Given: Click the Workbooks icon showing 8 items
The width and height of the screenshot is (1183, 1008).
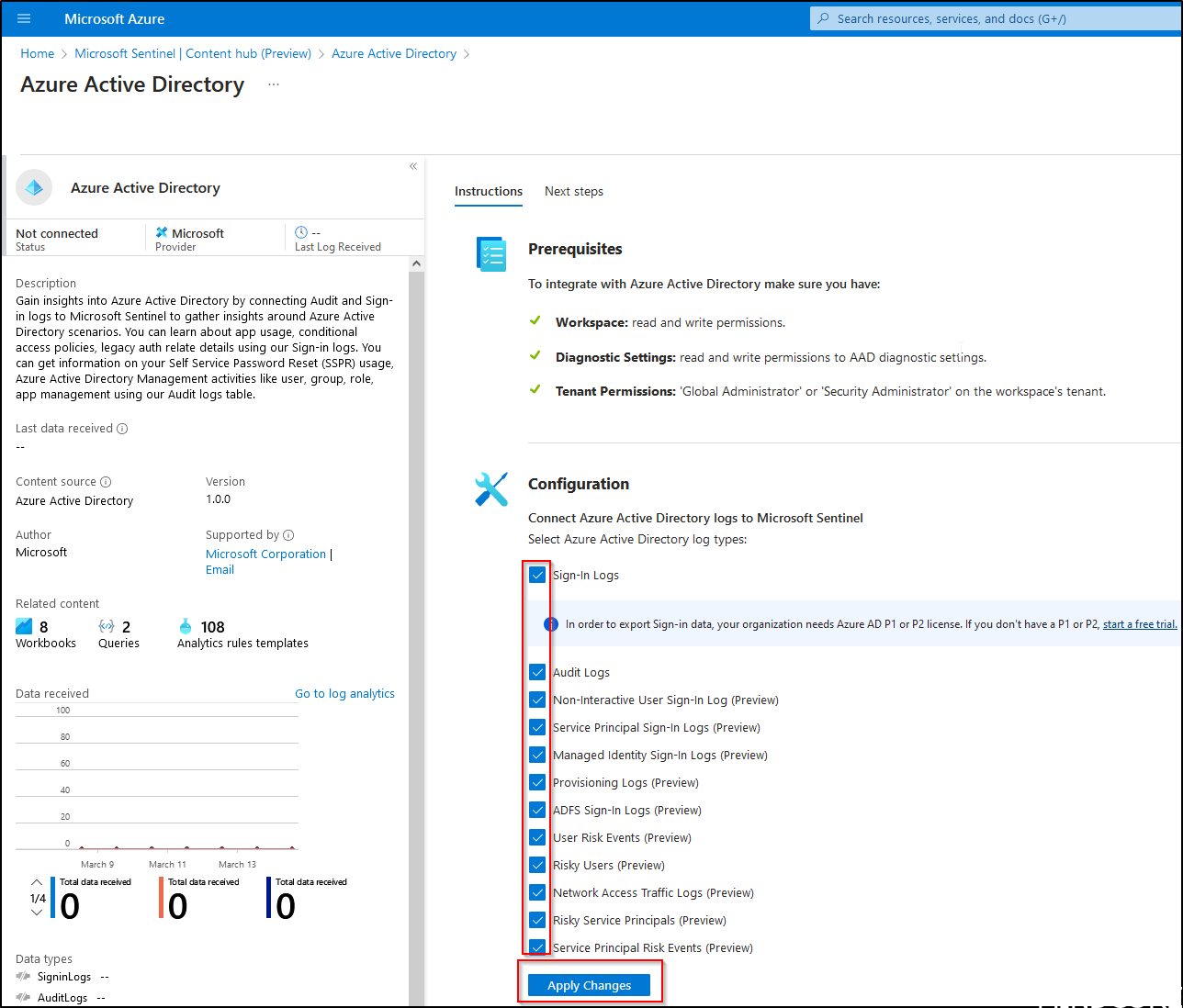Looking at the screenshot, I should (x=23, y=625).
